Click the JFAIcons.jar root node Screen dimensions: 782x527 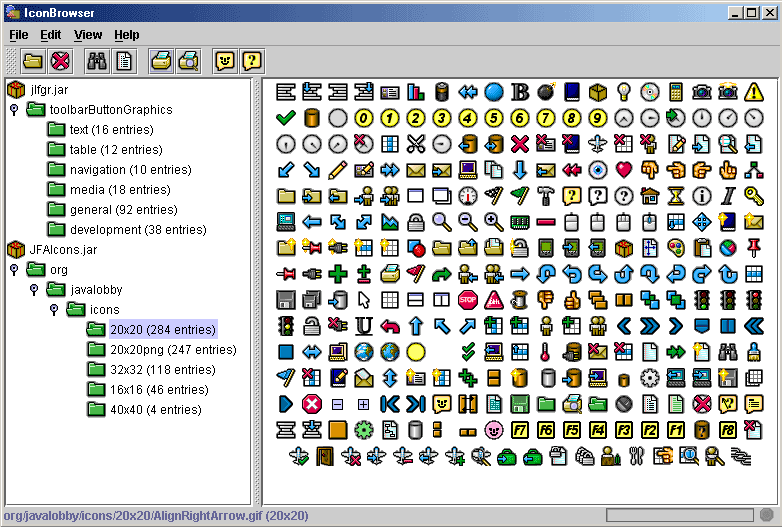click(x=63, y=250)
